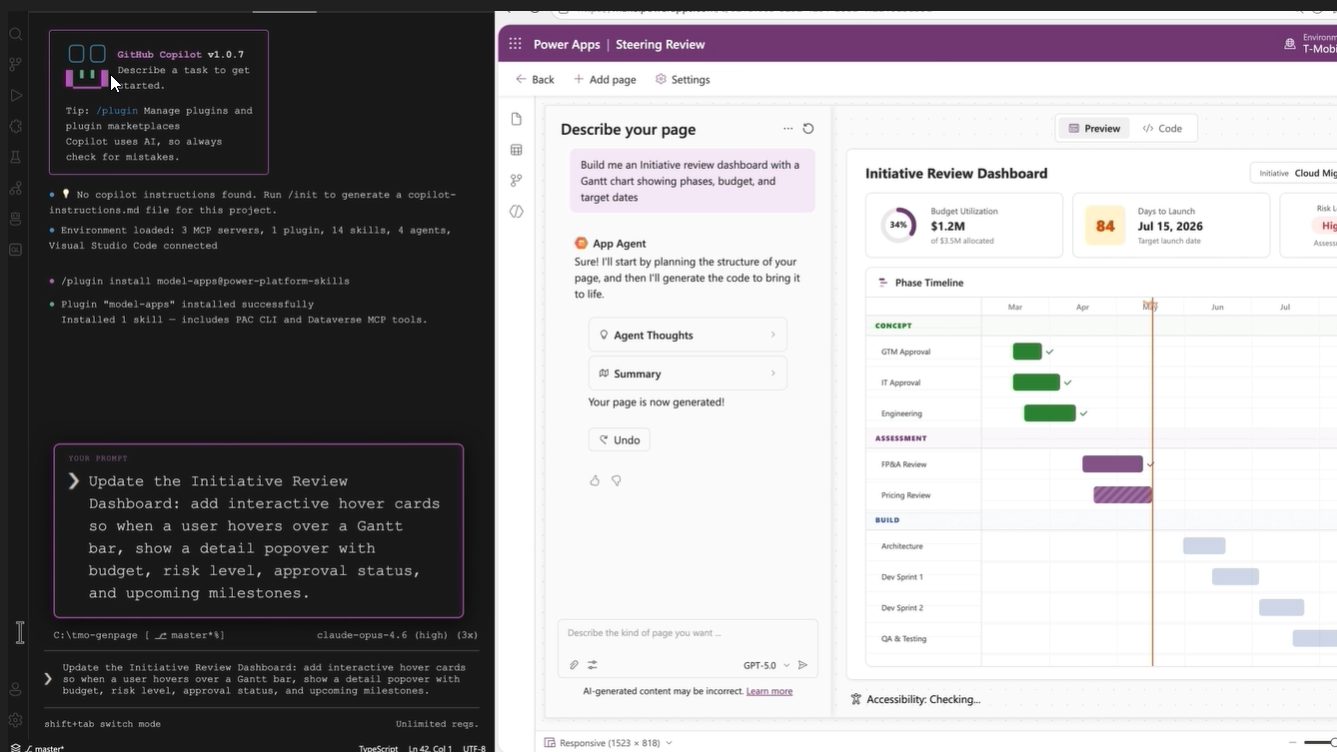Click the thumbs down feedback icon

pos(617,481)
